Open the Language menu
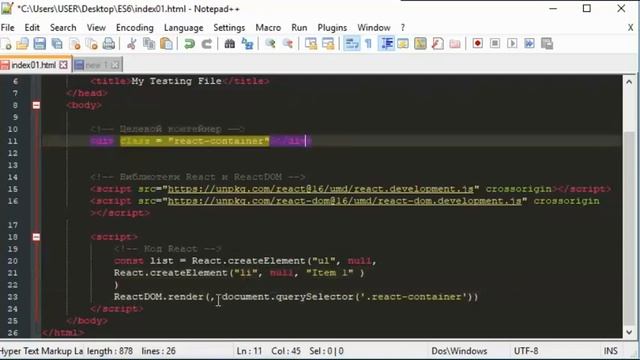 coord(184,27)
